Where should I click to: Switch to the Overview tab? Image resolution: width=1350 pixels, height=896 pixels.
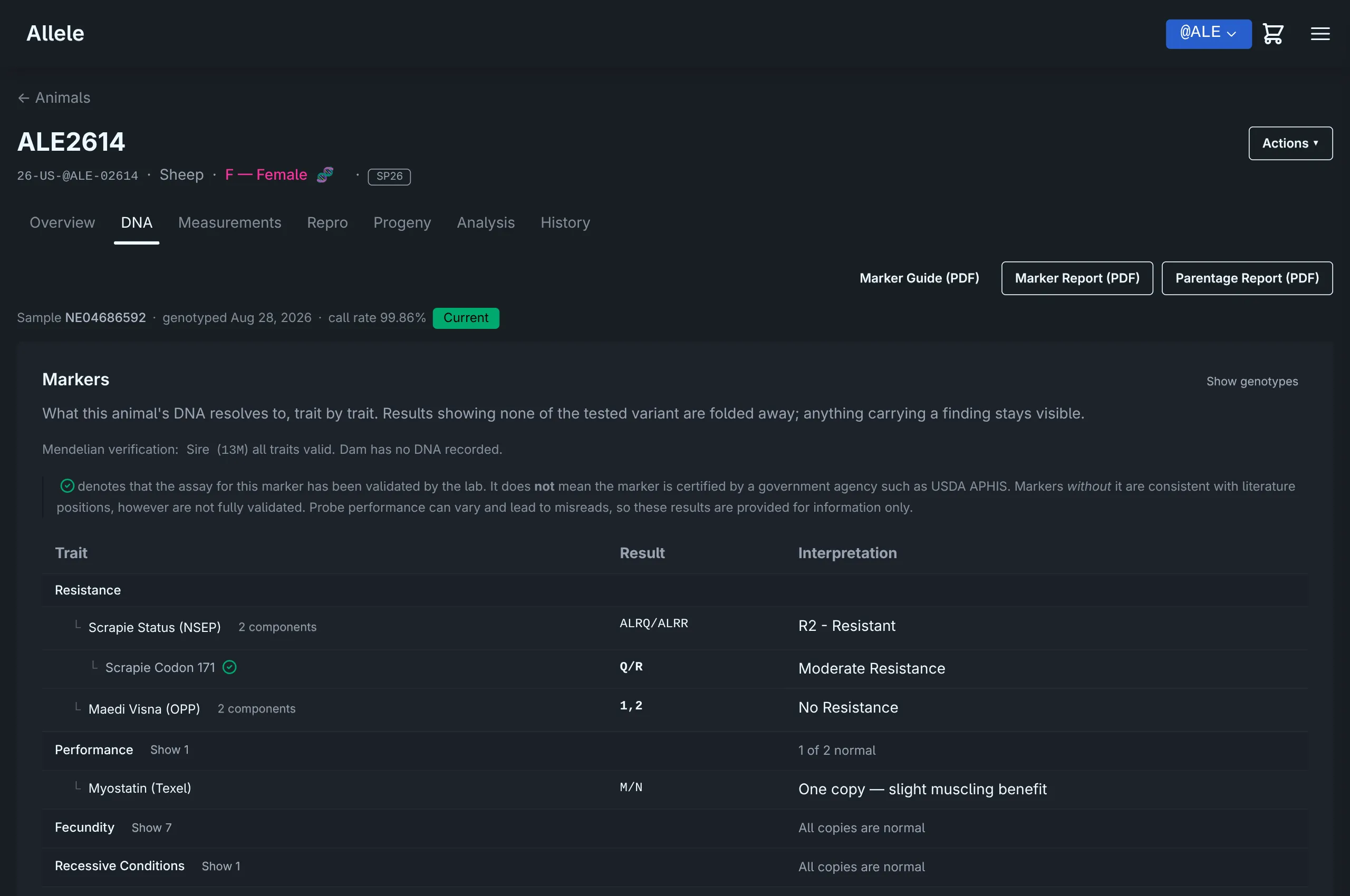click(62, 222)
